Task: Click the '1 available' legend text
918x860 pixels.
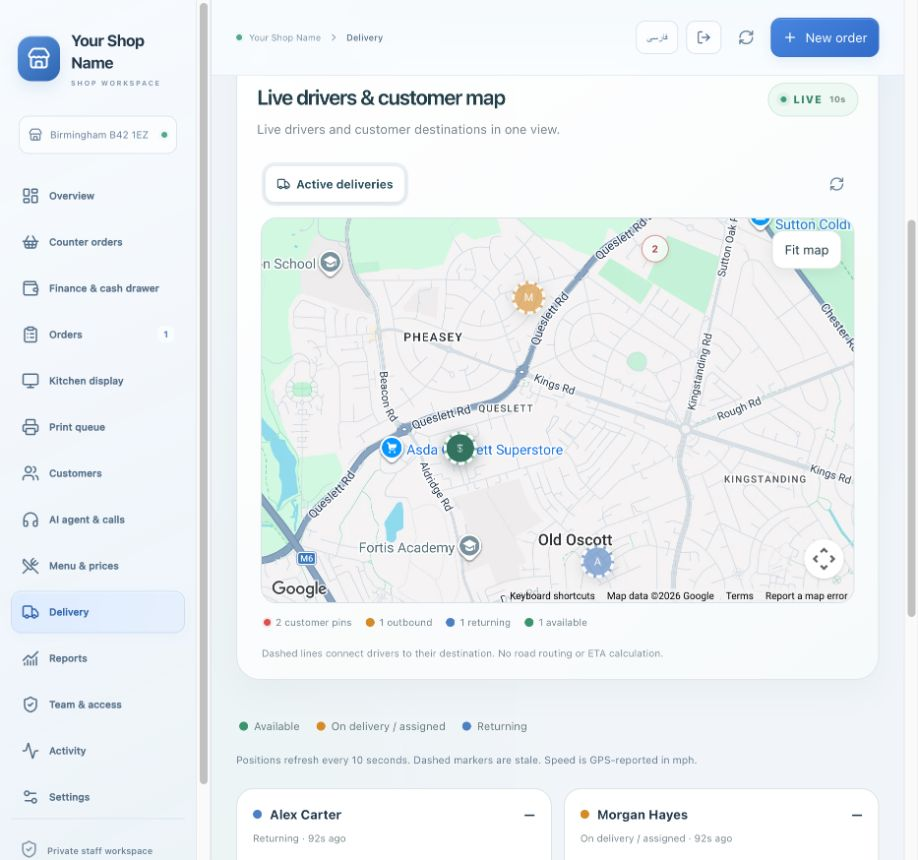Action: pos(562,622)
